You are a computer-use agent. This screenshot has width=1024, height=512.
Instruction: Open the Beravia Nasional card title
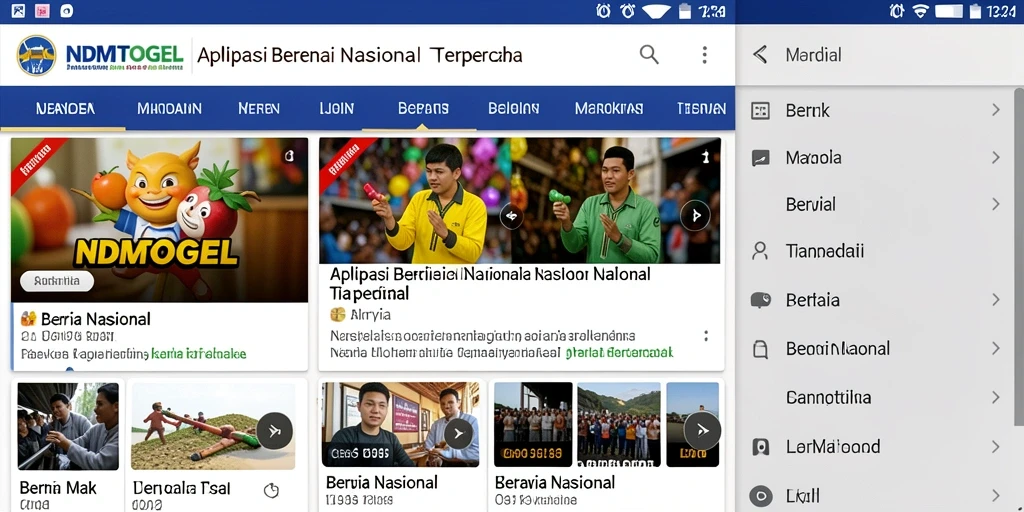(x=555, y=483)
